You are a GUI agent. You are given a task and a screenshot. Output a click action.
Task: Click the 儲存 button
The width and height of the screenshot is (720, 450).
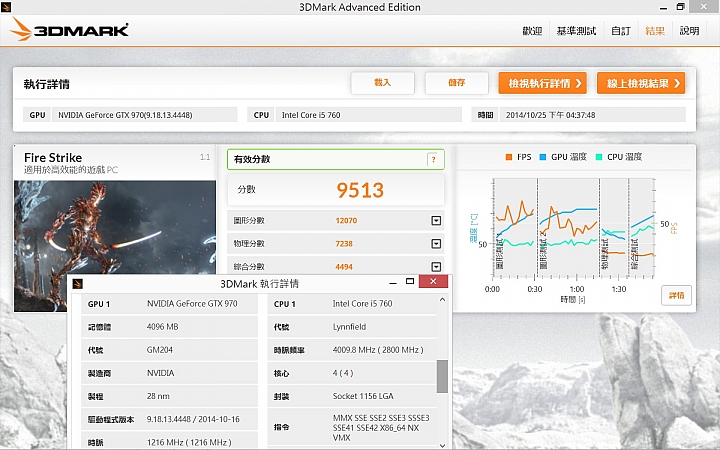click(x=456, y=83)
